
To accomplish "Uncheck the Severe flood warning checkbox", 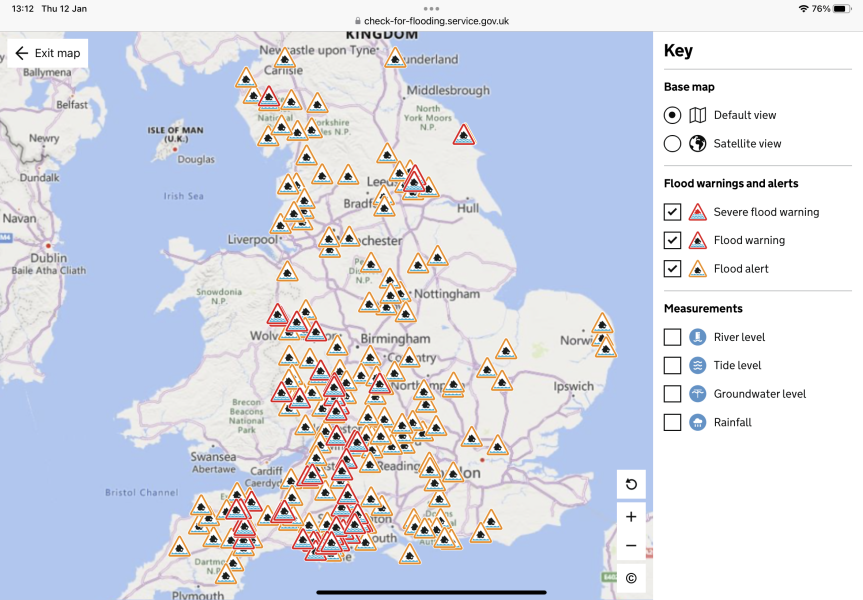I will [x=672, y=212].
